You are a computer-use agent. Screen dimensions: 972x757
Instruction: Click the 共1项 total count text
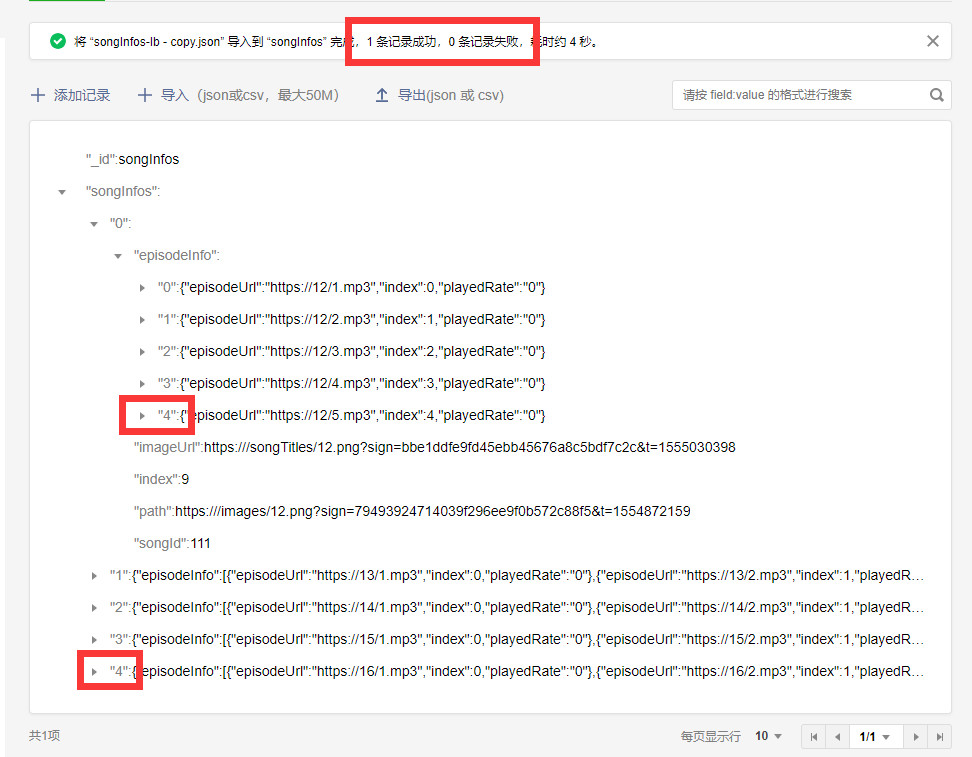(44, 736)
